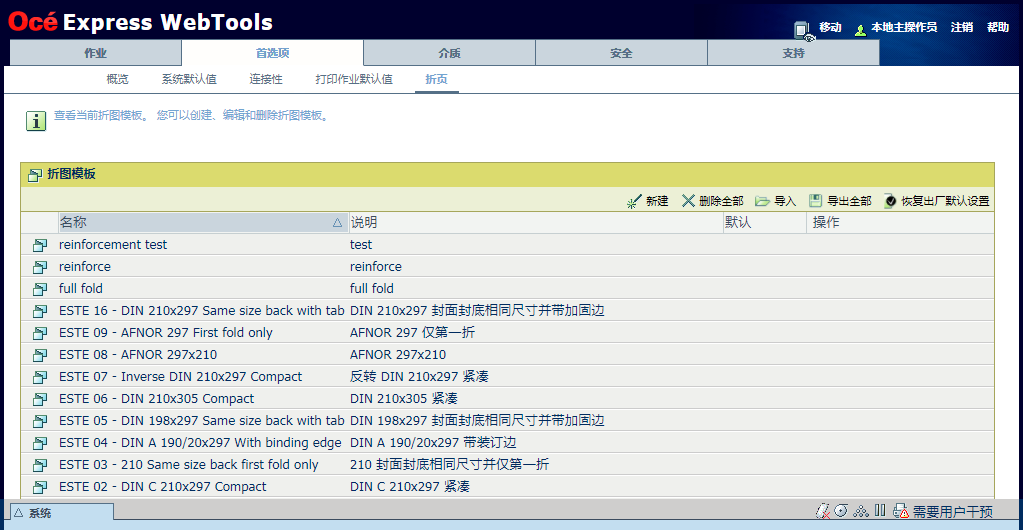The width and height of the screenshot is (1023, 530).
Task: Click the disc status icon
Action: click(x=841, y=510)
